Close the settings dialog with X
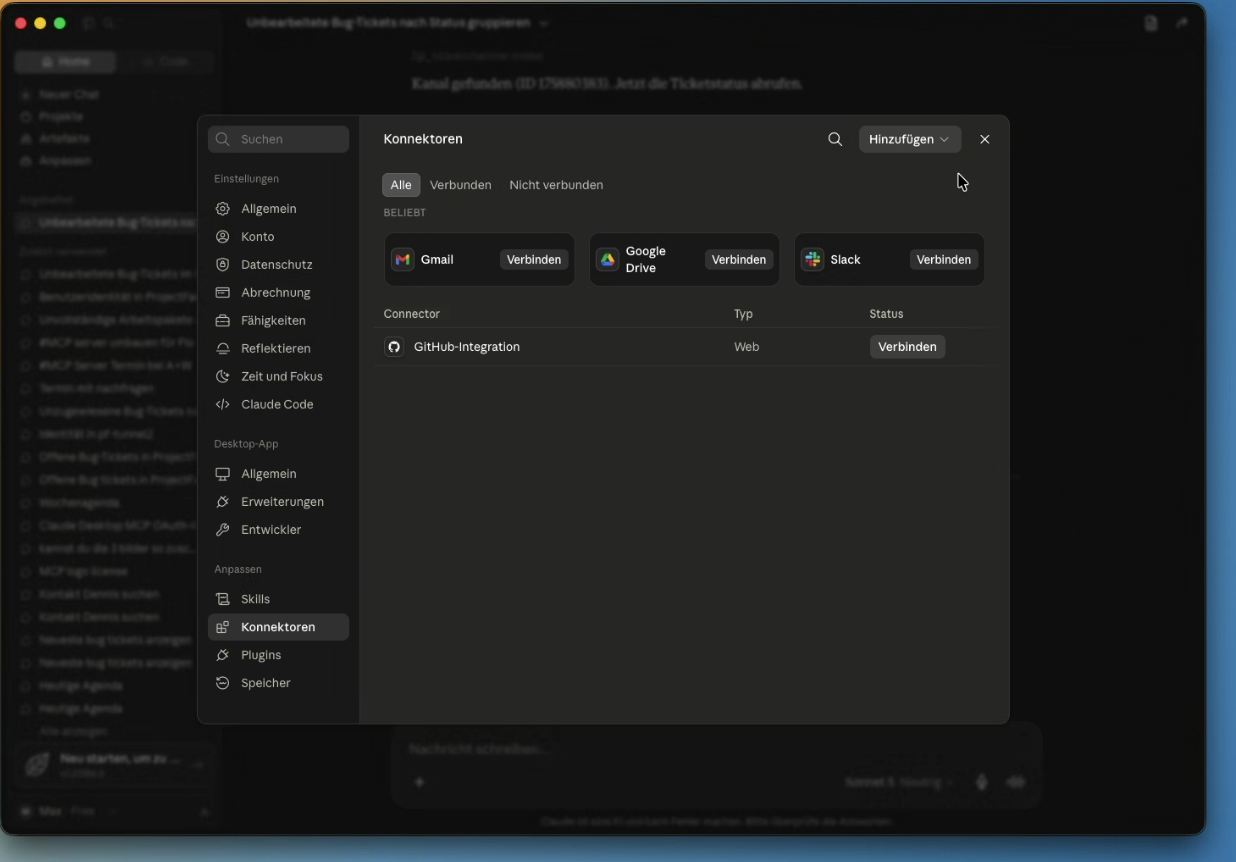This screenshot has height=862, width=1236. pyautogui.click(x=985, y=139)
